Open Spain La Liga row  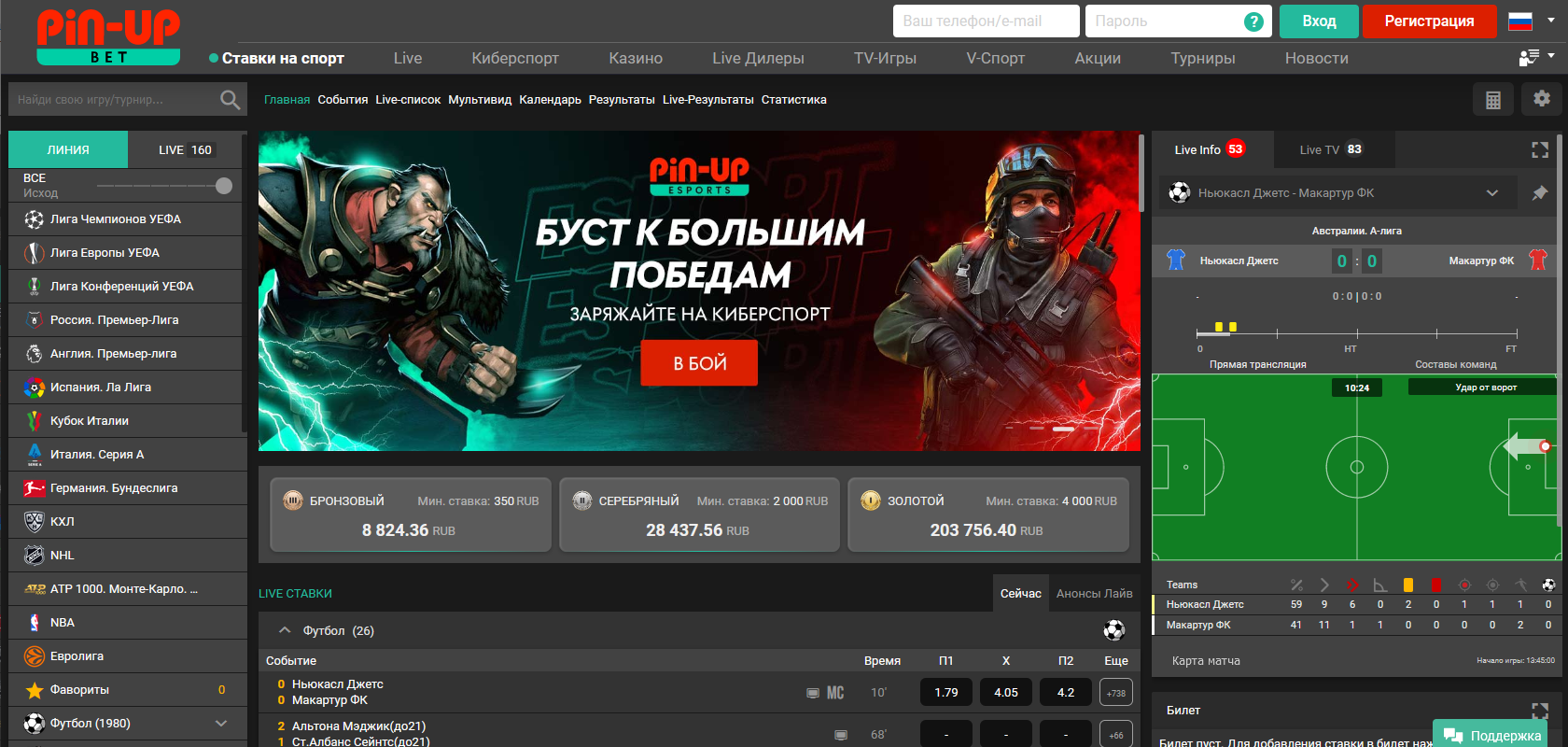128,388
